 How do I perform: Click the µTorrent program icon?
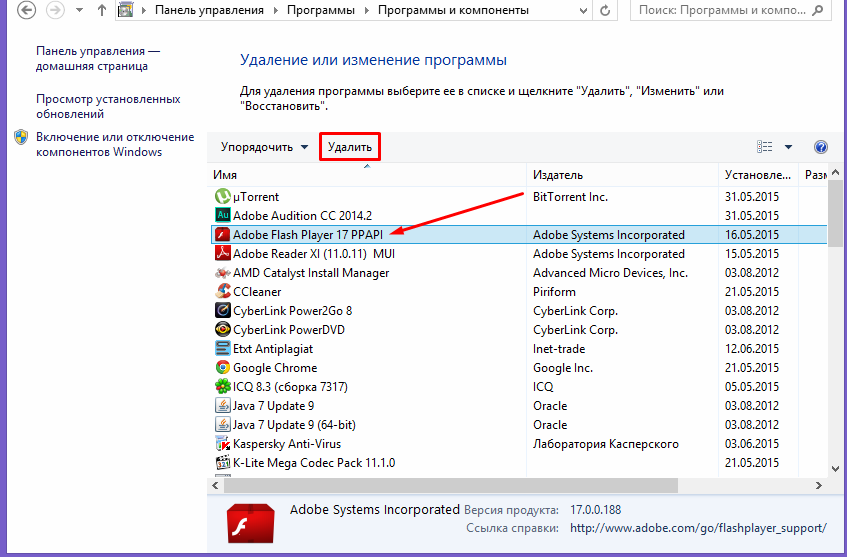(x=223, y=196)
